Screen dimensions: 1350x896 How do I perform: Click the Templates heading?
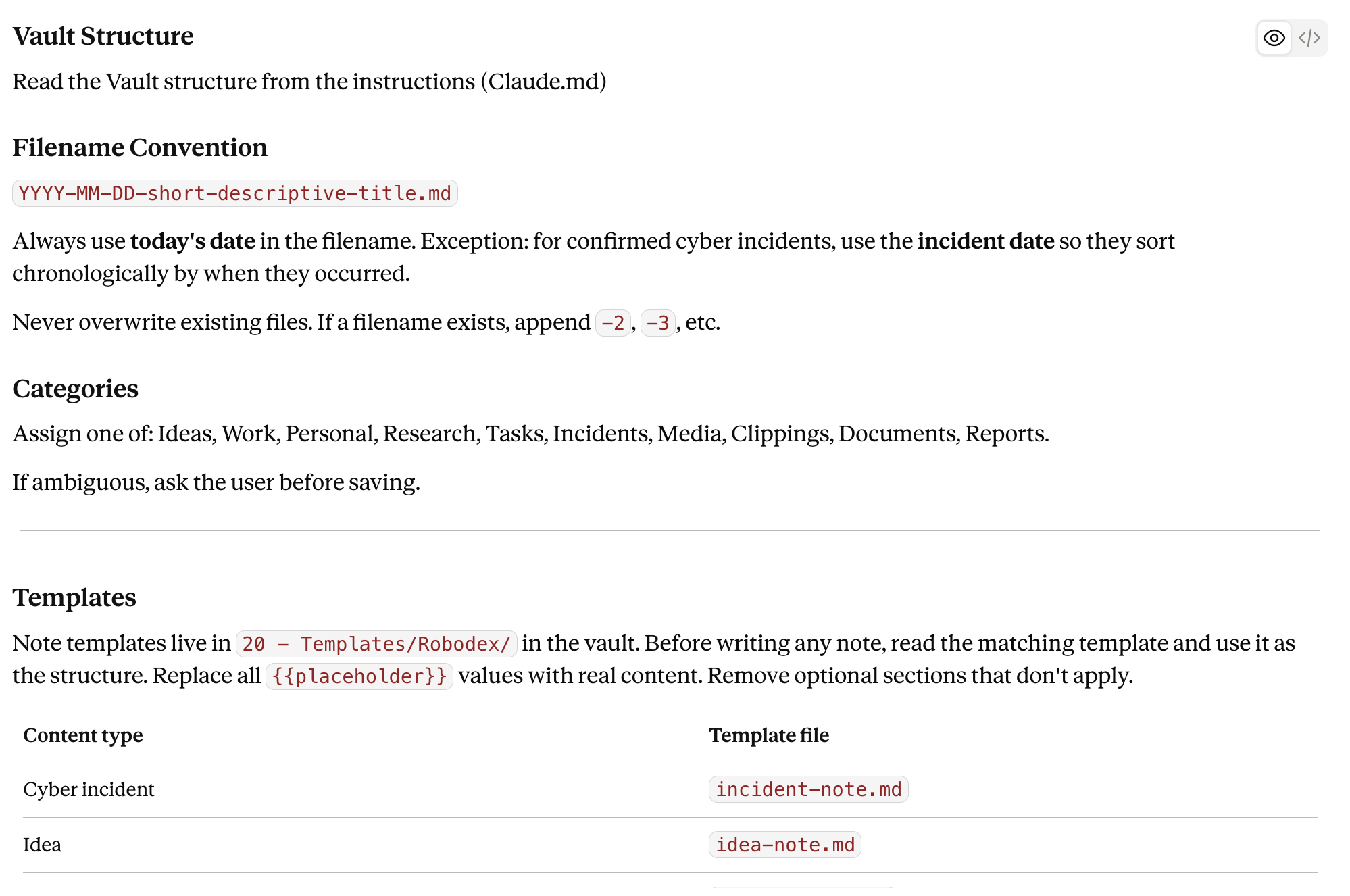[x=74, y=597]
